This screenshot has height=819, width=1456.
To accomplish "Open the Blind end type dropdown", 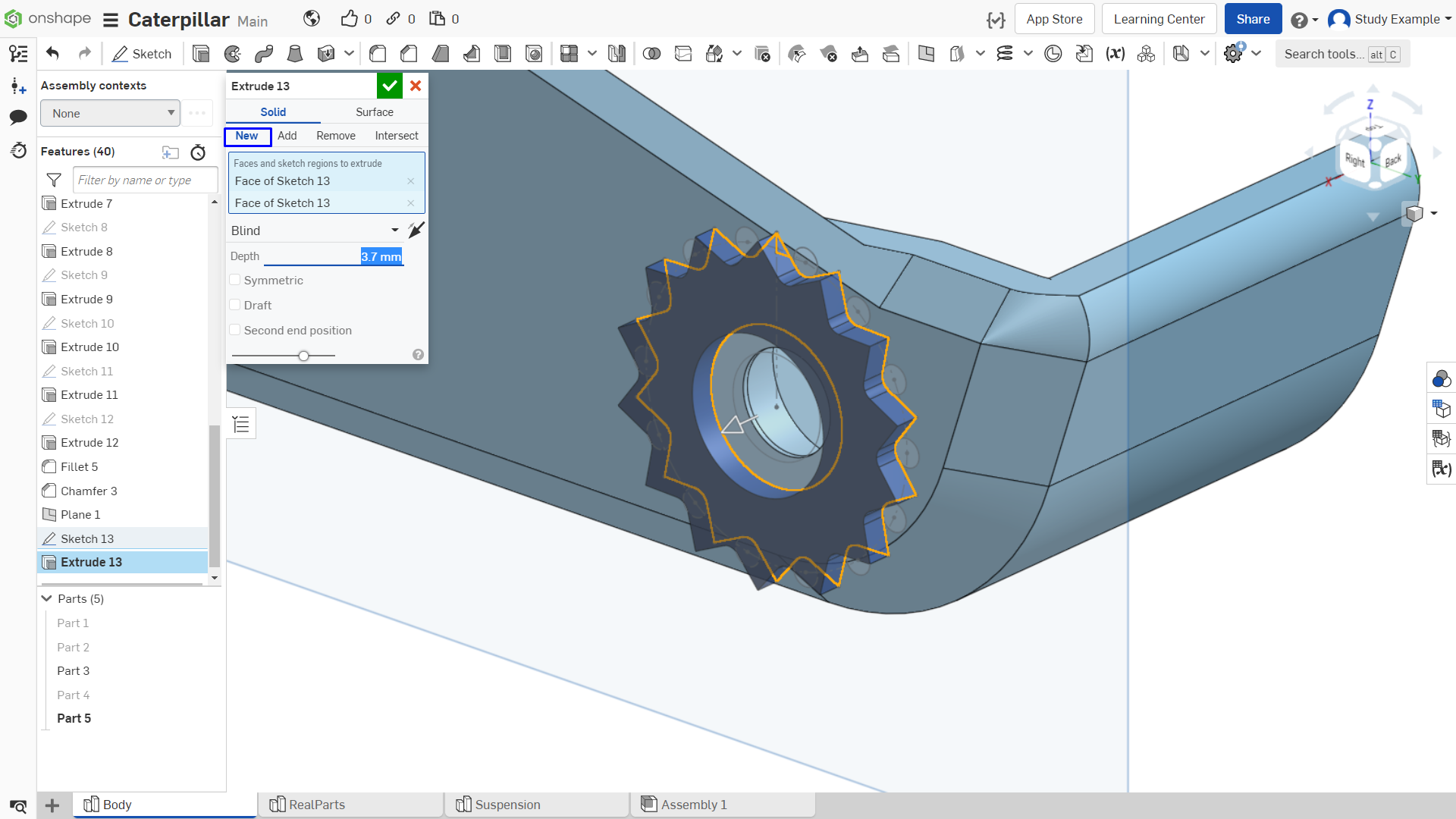I will coord(315,231).
